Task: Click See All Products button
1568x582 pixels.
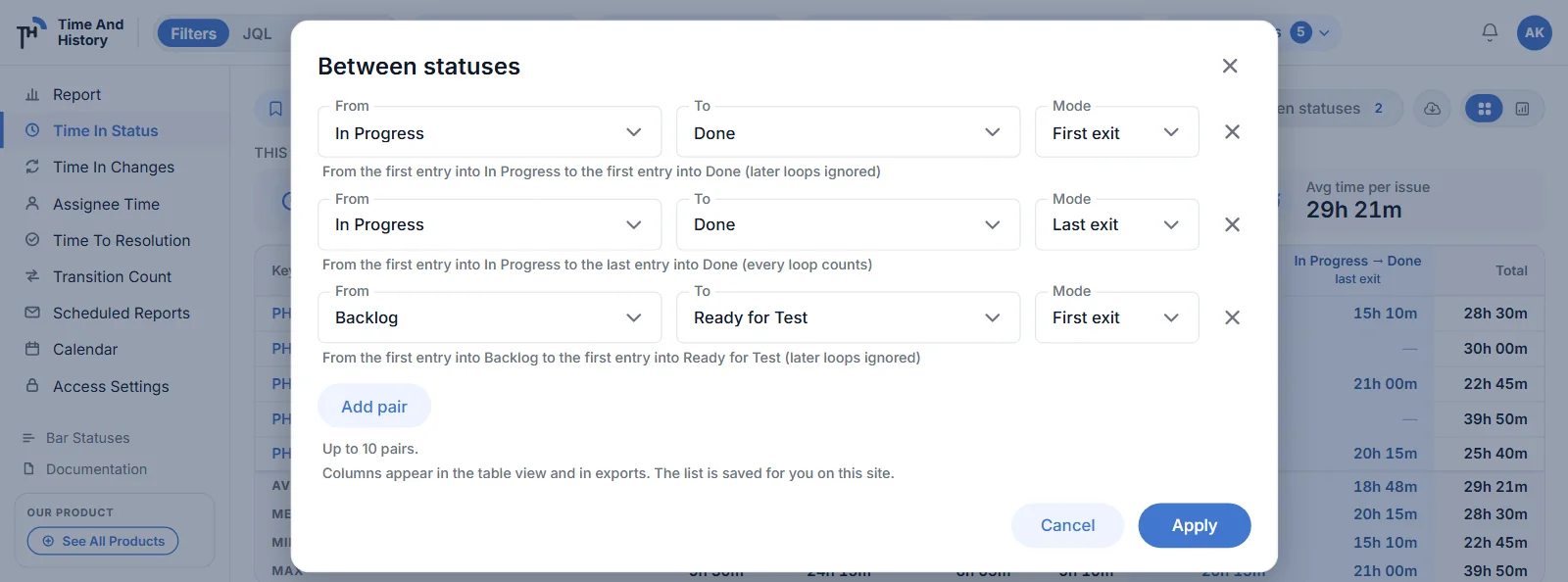Action: click(x=103, y=541)
